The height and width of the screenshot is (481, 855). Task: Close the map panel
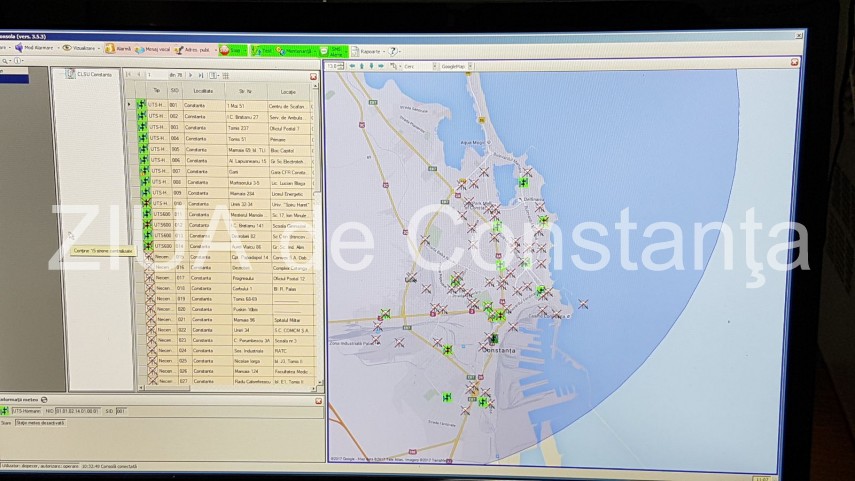[794, 62]
